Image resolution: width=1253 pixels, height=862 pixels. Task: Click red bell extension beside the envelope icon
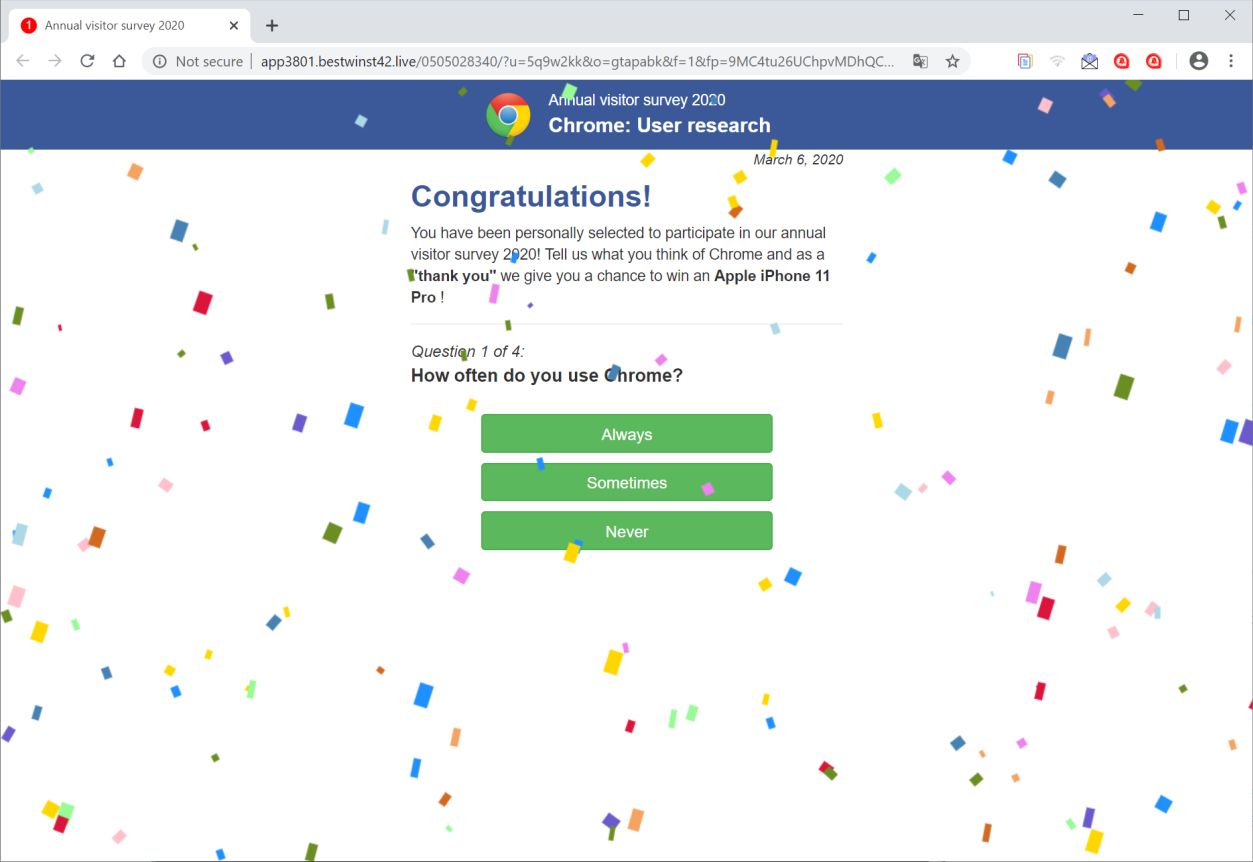tap(1122, 61)
